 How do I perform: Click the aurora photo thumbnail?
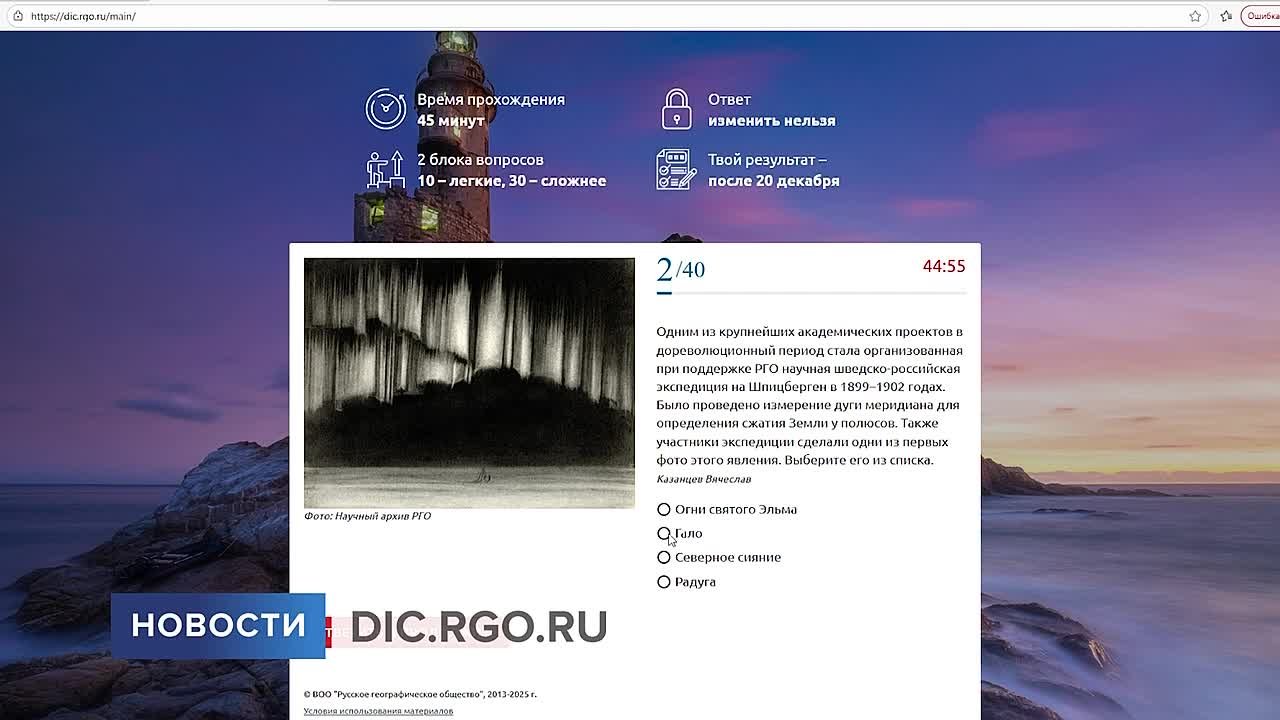pyautogui.click(x=469, y=383)
